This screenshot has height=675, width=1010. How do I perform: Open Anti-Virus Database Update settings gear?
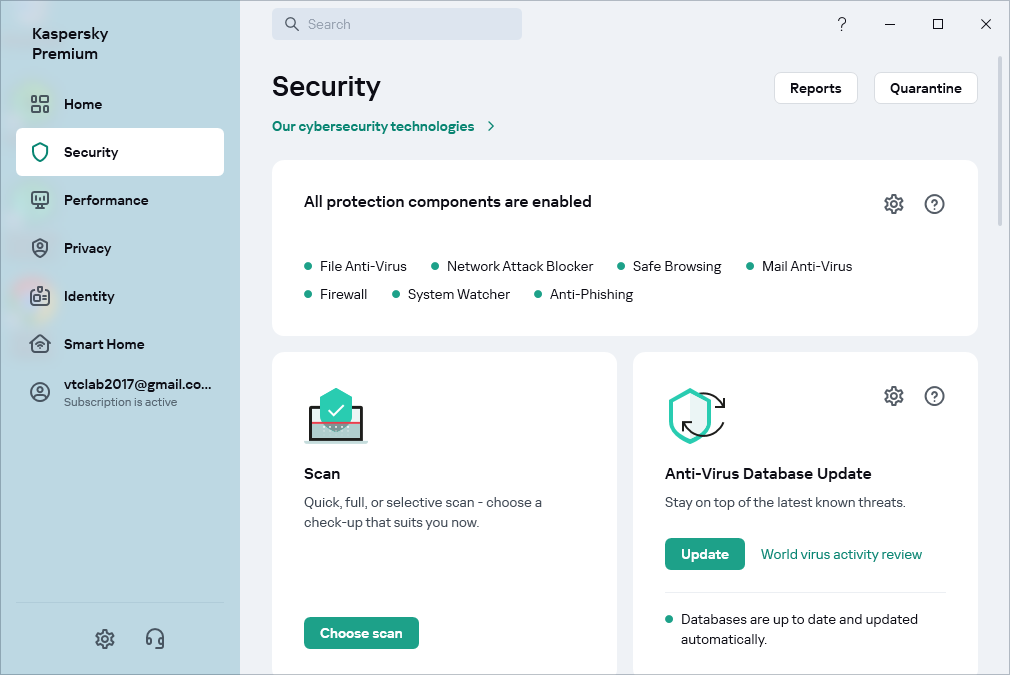893,396
